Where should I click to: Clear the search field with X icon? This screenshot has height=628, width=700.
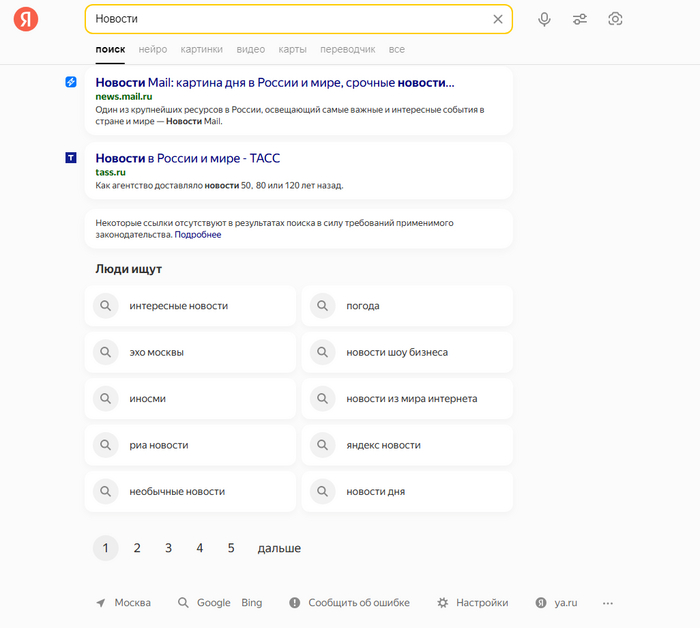(498, 19)
